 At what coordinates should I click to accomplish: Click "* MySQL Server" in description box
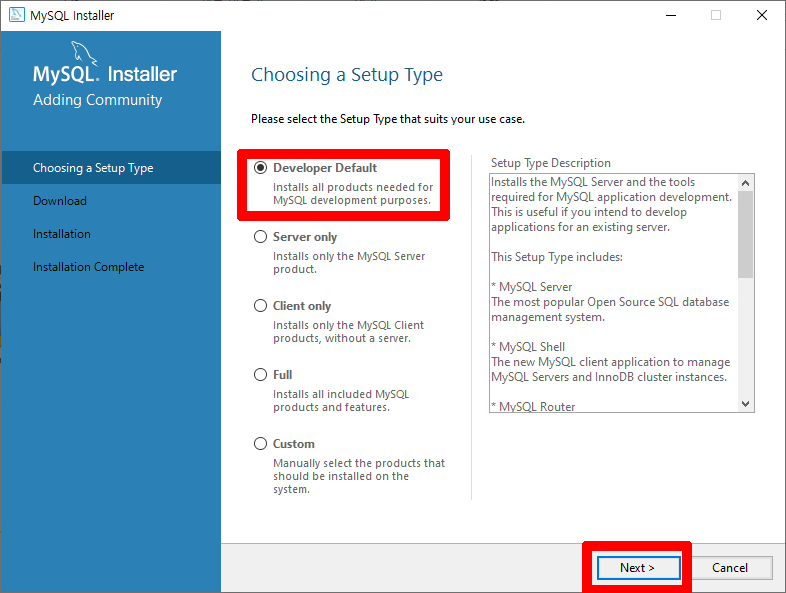point(531,287)
